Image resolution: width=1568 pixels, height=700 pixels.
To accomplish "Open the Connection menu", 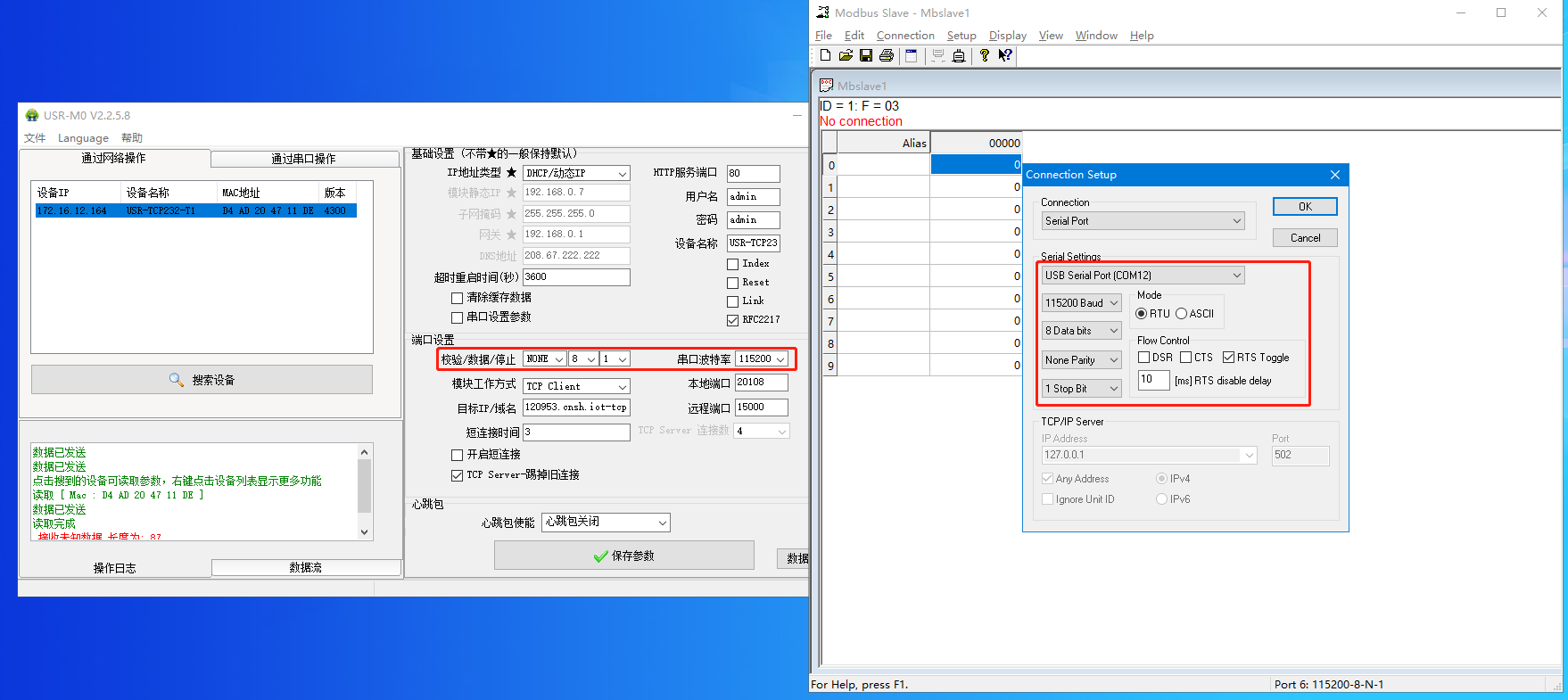I will click(x=904, y=36).
